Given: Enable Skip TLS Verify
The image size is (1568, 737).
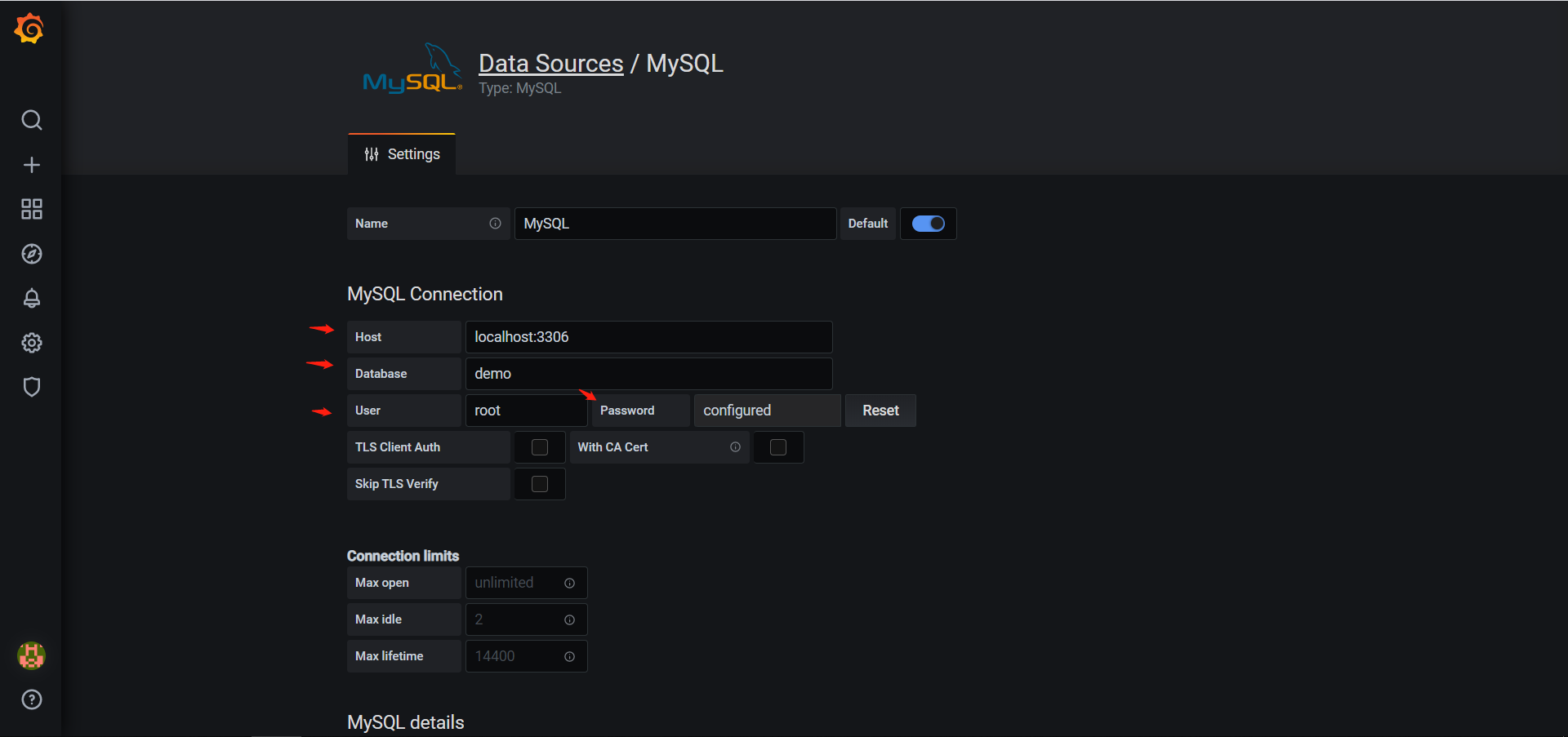Looking at the screenshot, I should click(538, 483).
